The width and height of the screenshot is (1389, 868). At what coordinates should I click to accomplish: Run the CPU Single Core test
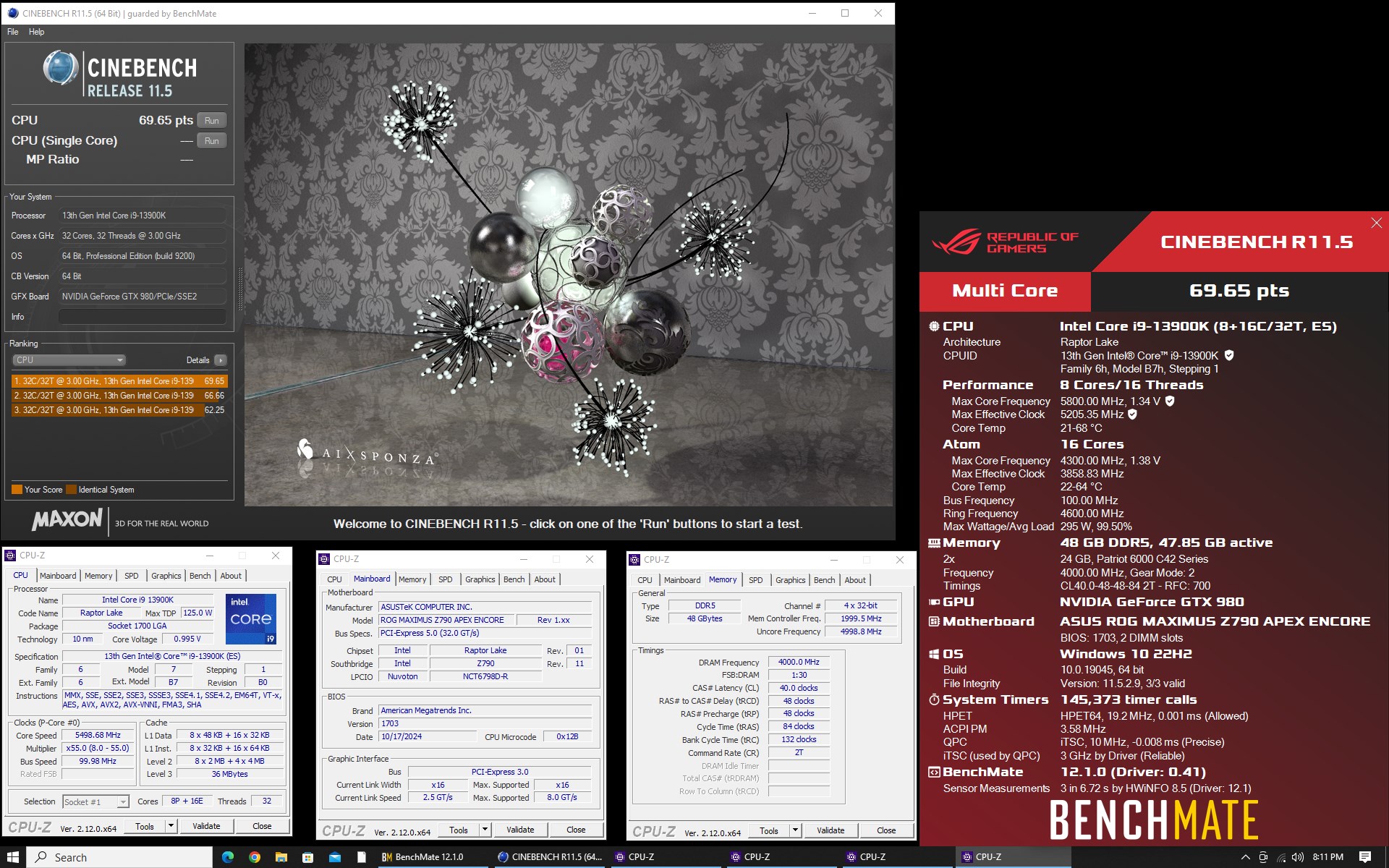(211, 141)
